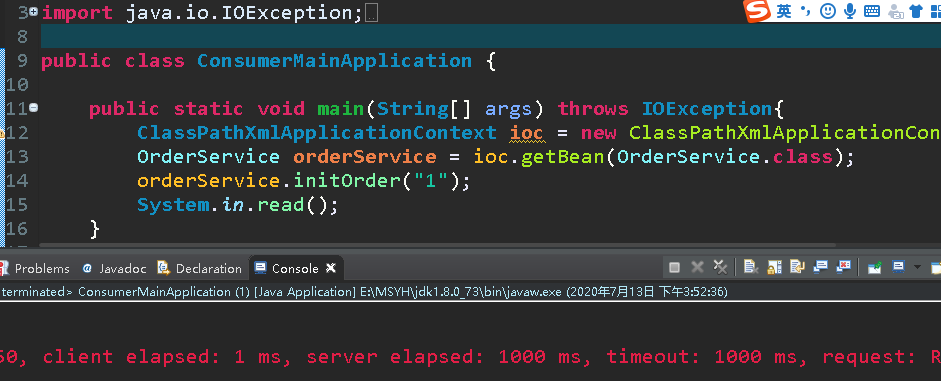Click the terminated launch description in the console
941x381 pixels.
tap(364, 292)
